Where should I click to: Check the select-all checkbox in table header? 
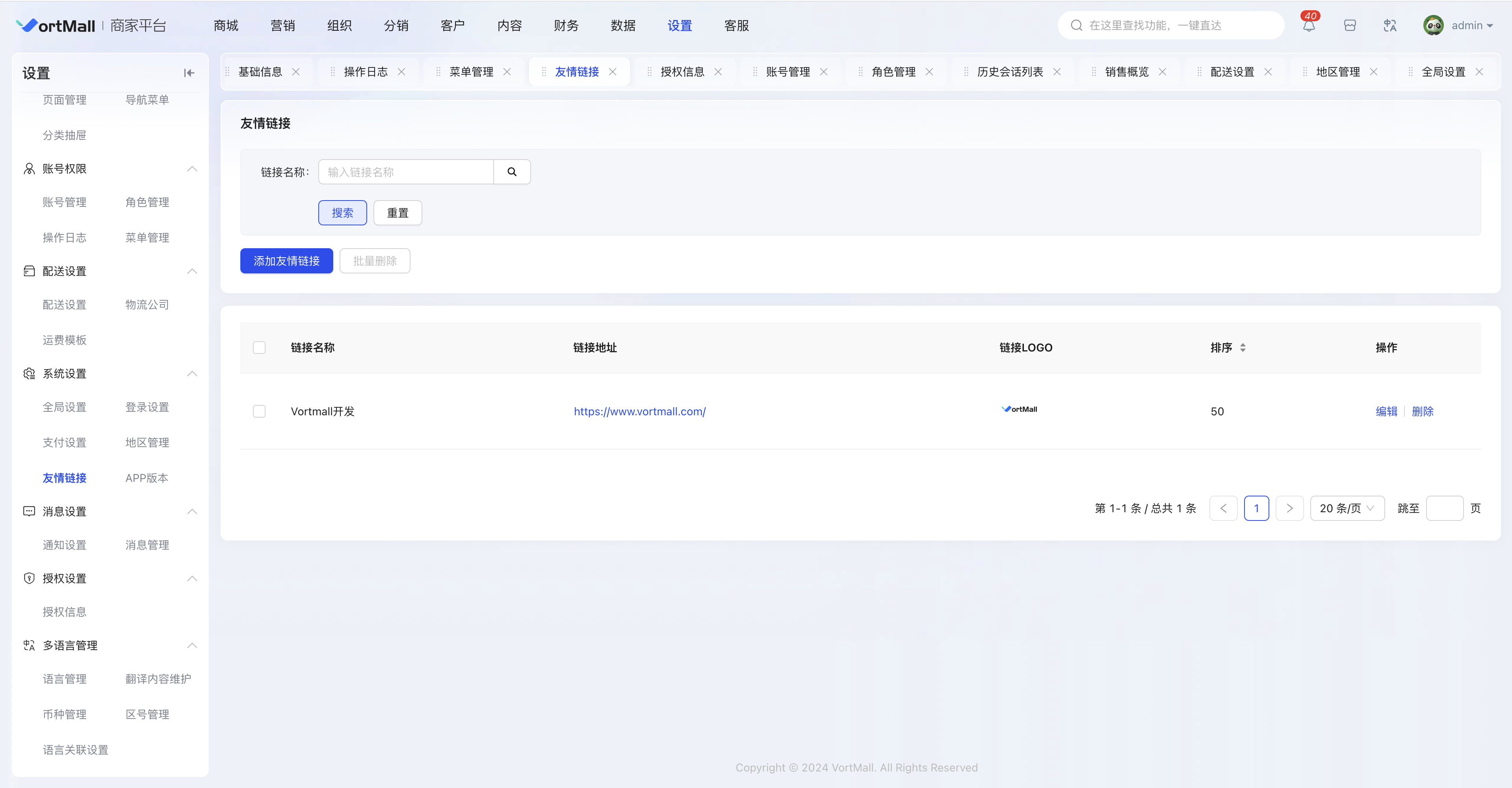tap(259, 348)
